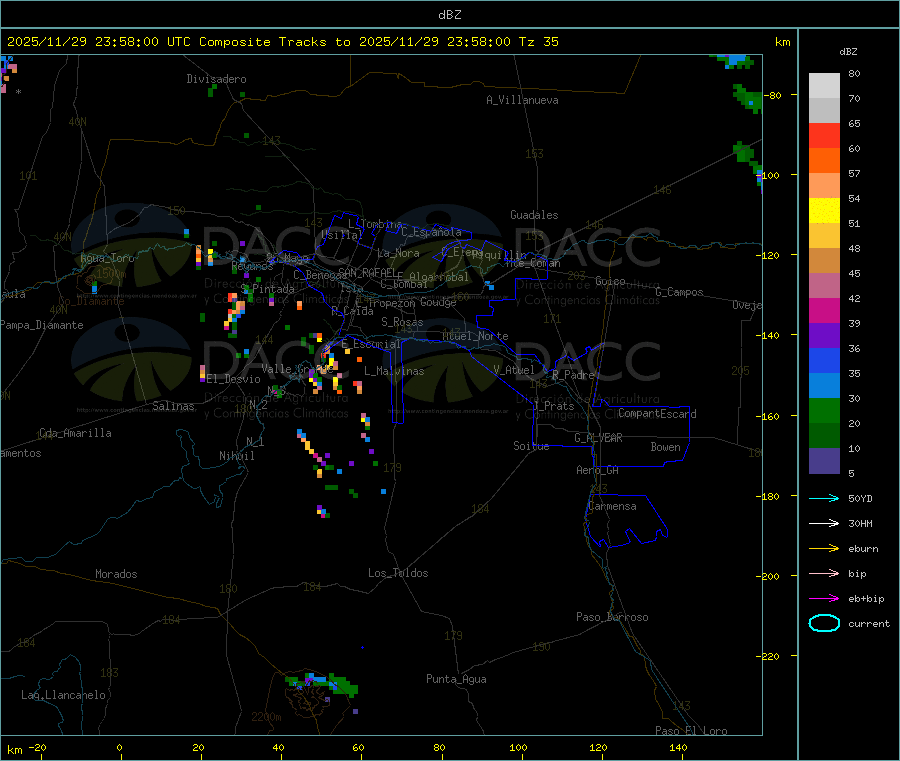The width and height of the screenshot is (900, 761).
Task: Click the Atuel_Norte location label
Action: pyautogui.click(x=475, y=336)
